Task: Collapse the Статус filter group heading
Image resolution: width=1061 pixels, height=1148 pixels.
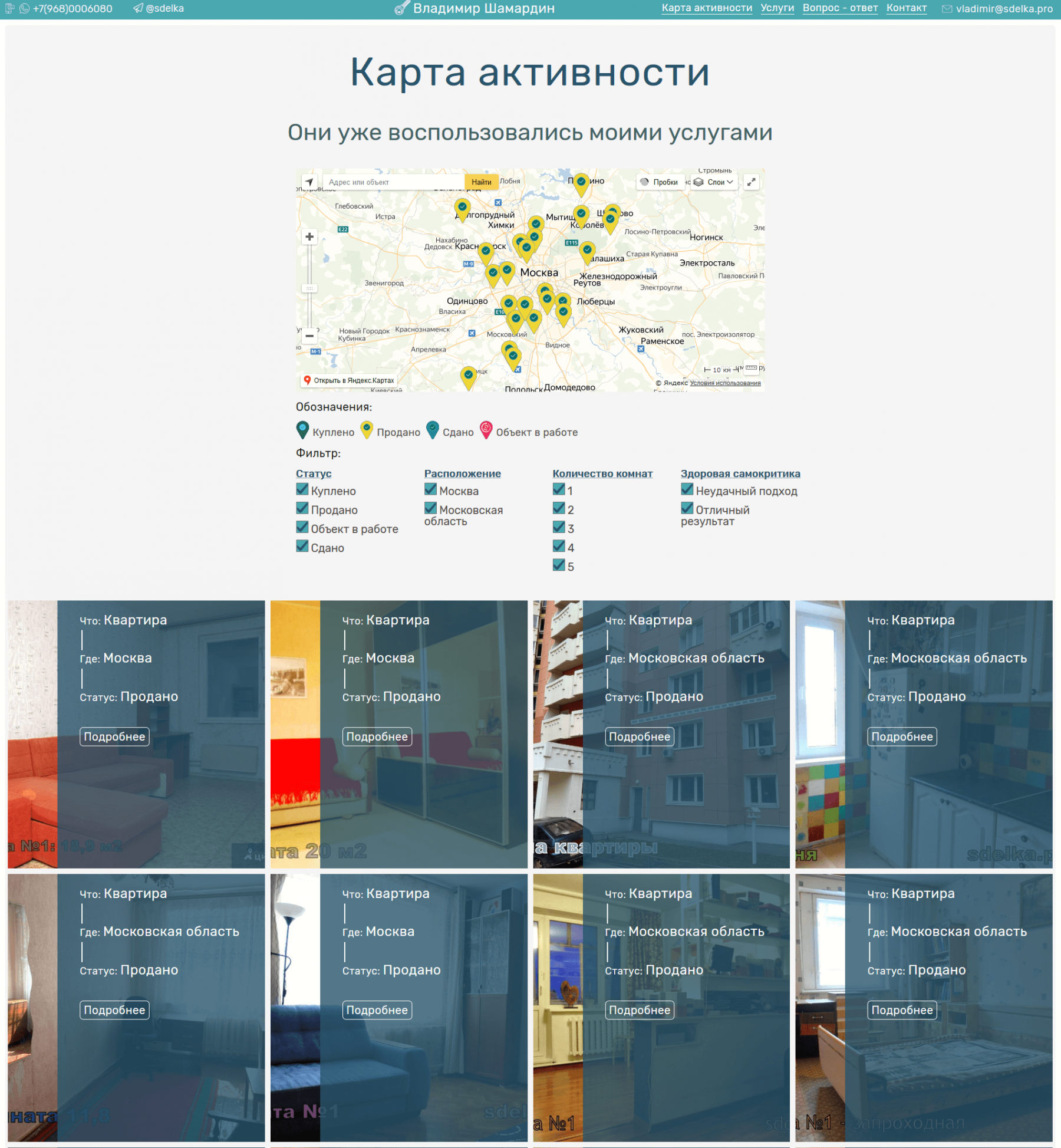Action: 314,473
